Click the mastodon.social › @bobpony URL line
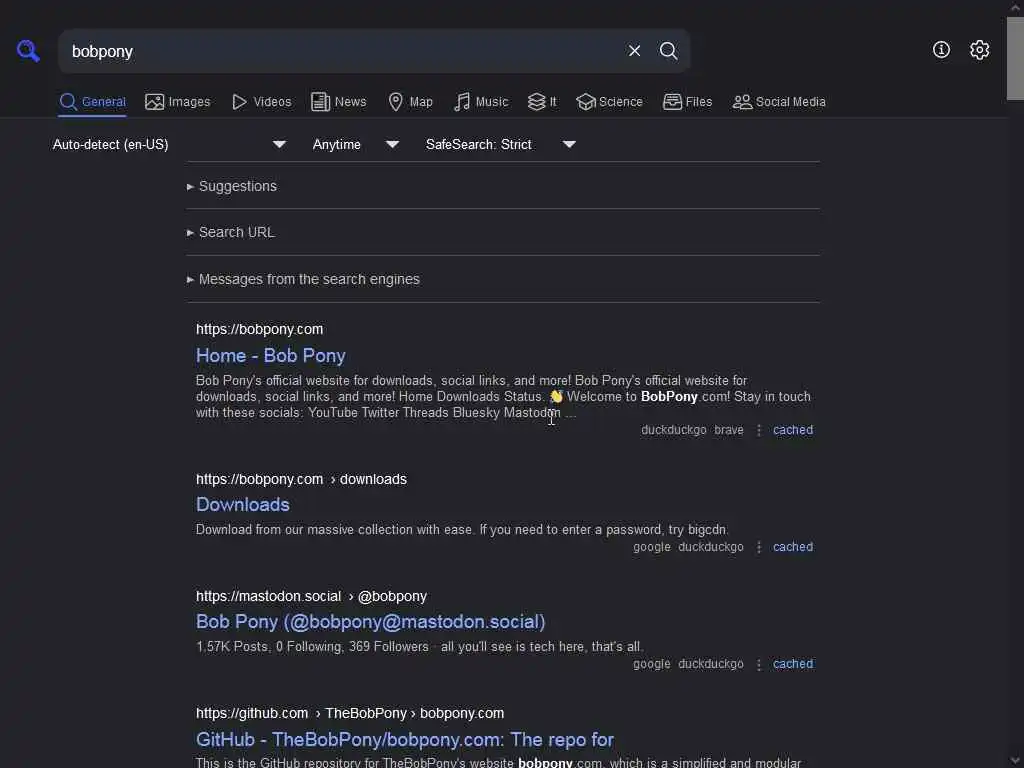The image size is (1024, 768). [311, 596]
